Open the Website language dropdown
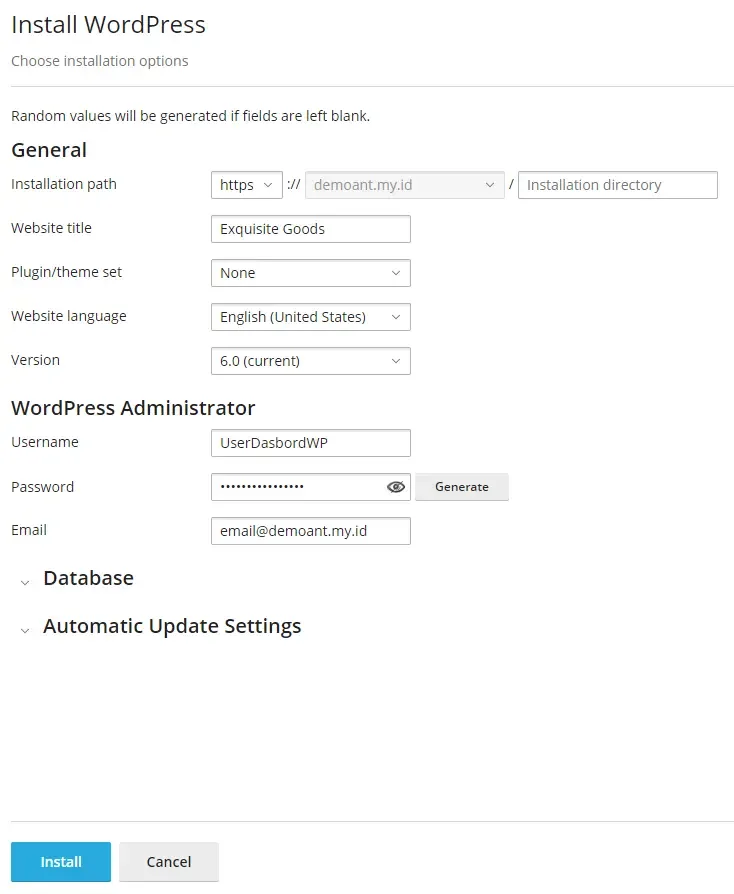734x894 pixels. click(310, 317)
